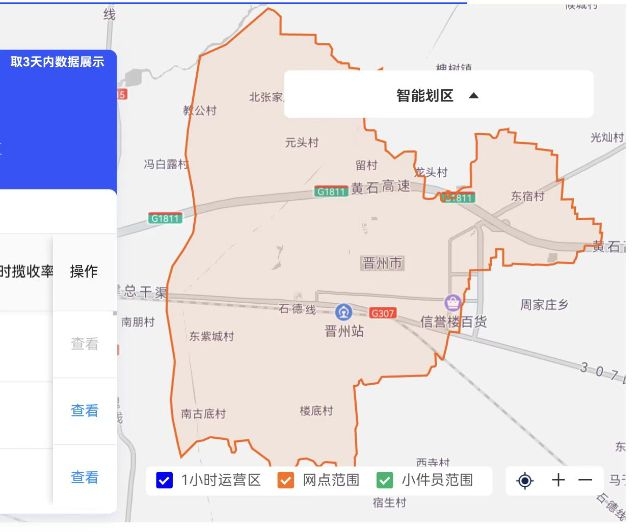Screen dimensions: 640x532
Task: Click the 操作 column header
Action: click(84, 271)
